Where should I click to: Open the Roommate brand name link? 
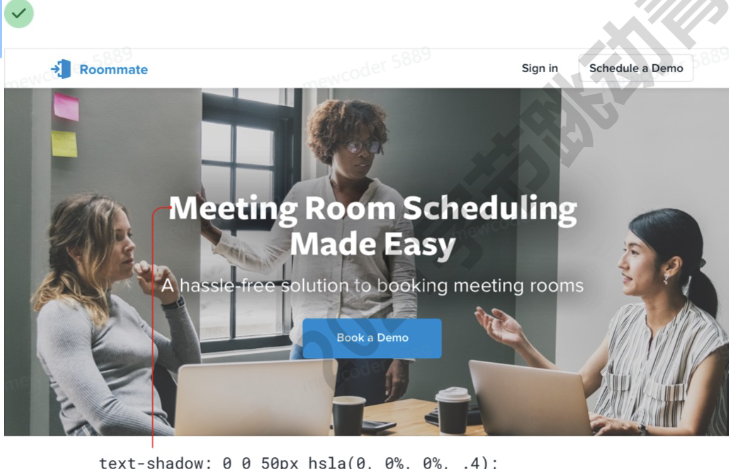pos(113,70)
